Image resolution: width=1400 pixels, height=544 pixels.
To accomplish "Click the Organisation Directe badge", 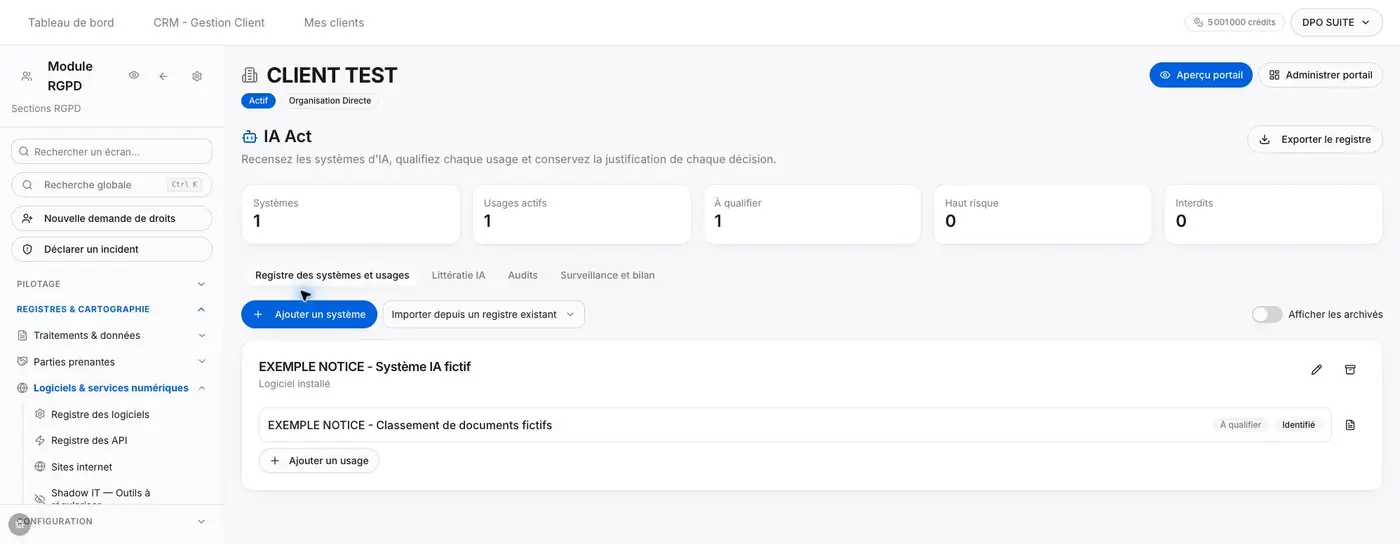I will [330, 101].
